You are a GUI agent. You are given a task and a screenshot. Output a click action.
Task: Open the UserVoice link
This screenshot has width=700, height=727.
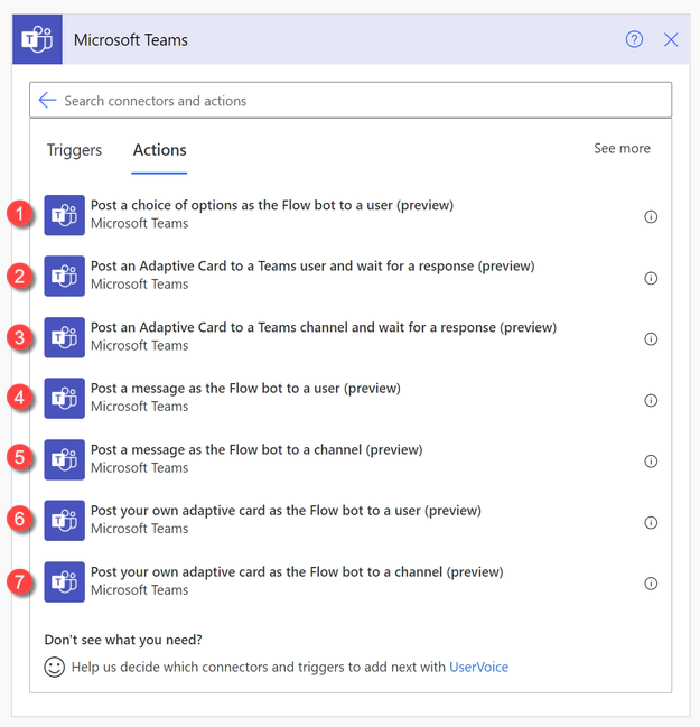pos(478,666)
